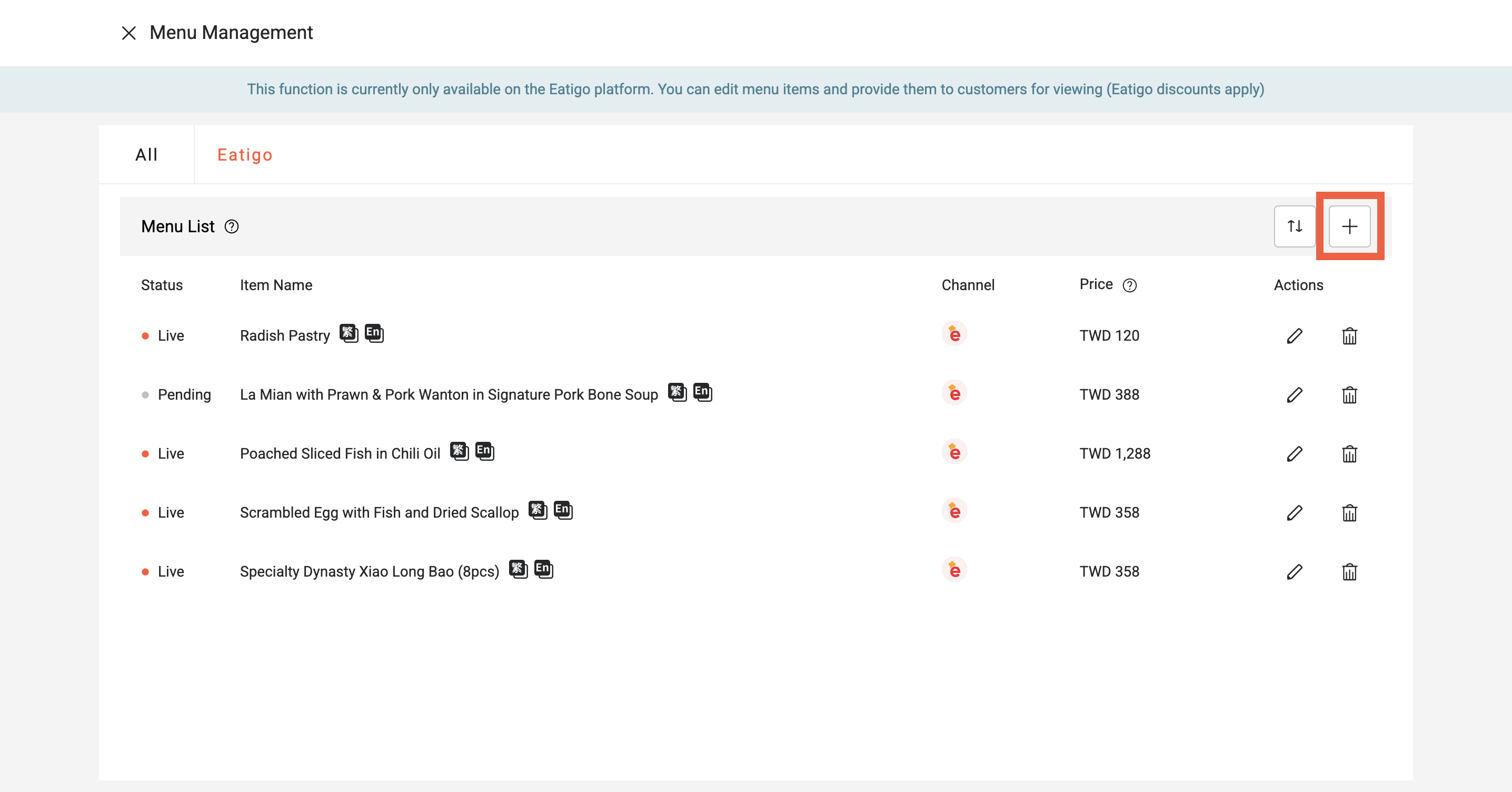Click the Menu List heading
Viewport: 1512px width, 792px height.
tap(178, 226)
